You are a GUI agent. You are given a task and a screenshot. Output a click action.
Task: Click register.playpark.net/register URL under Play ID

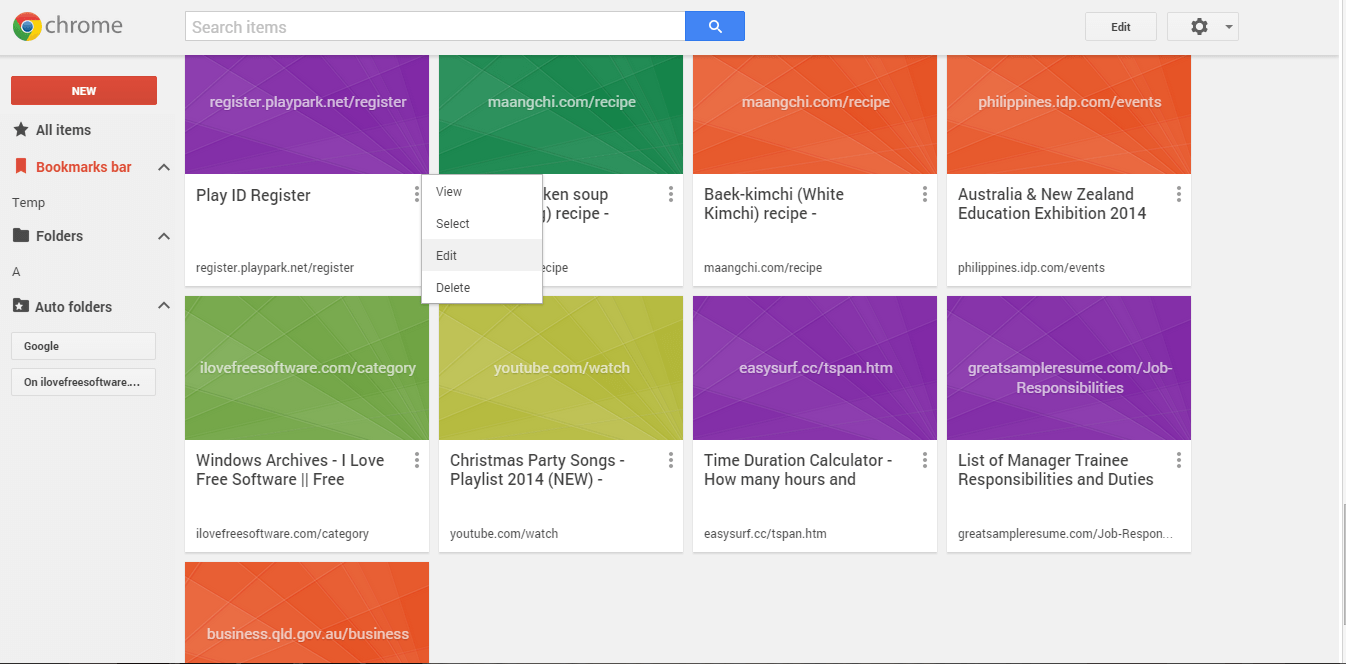tap(275, 268)
